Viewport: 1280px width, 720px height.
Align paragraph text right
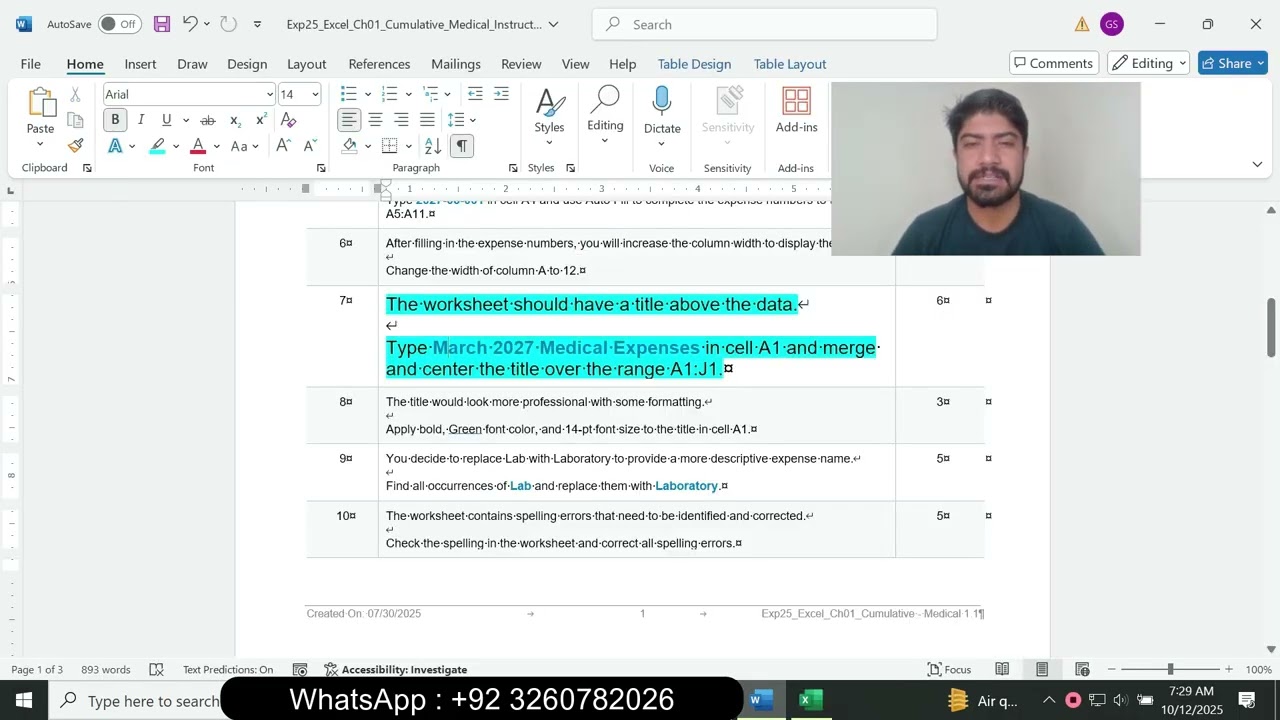click(x=401, y=120)
